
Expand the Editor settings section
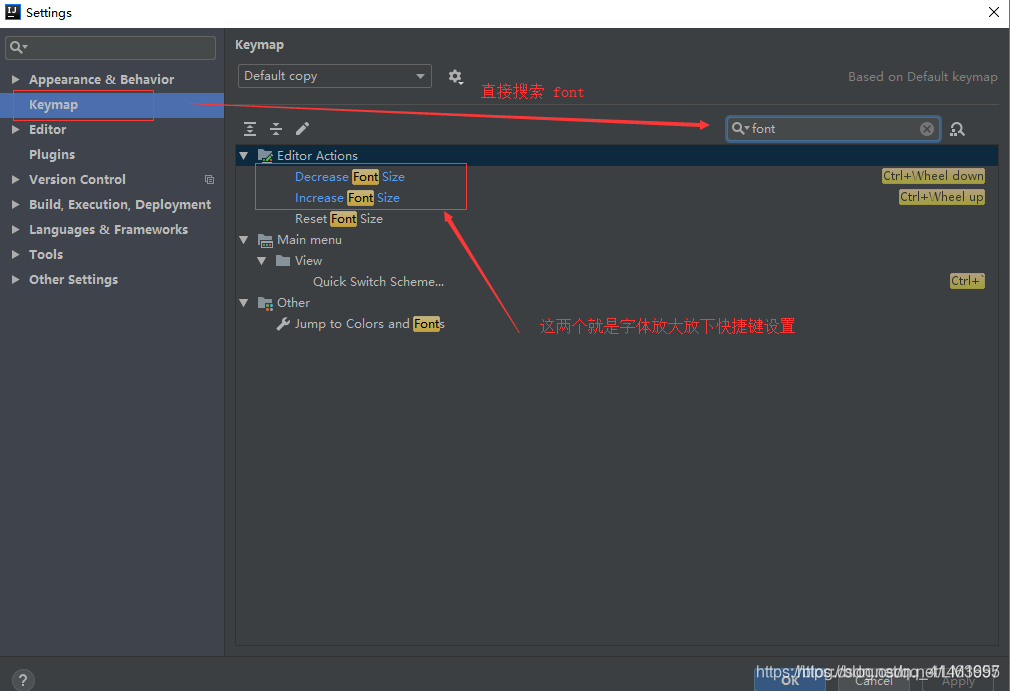click(15, 129)
